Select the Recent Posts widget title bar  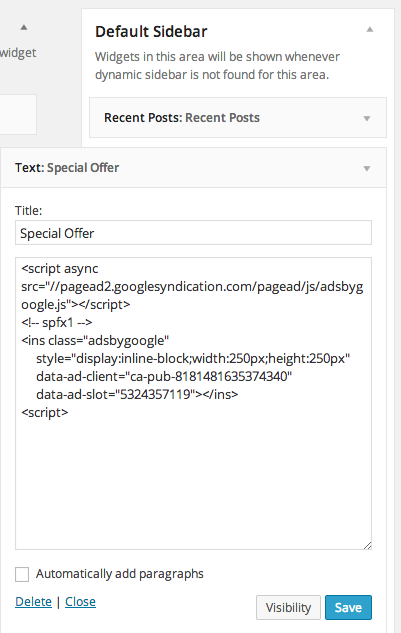[238, 117]
